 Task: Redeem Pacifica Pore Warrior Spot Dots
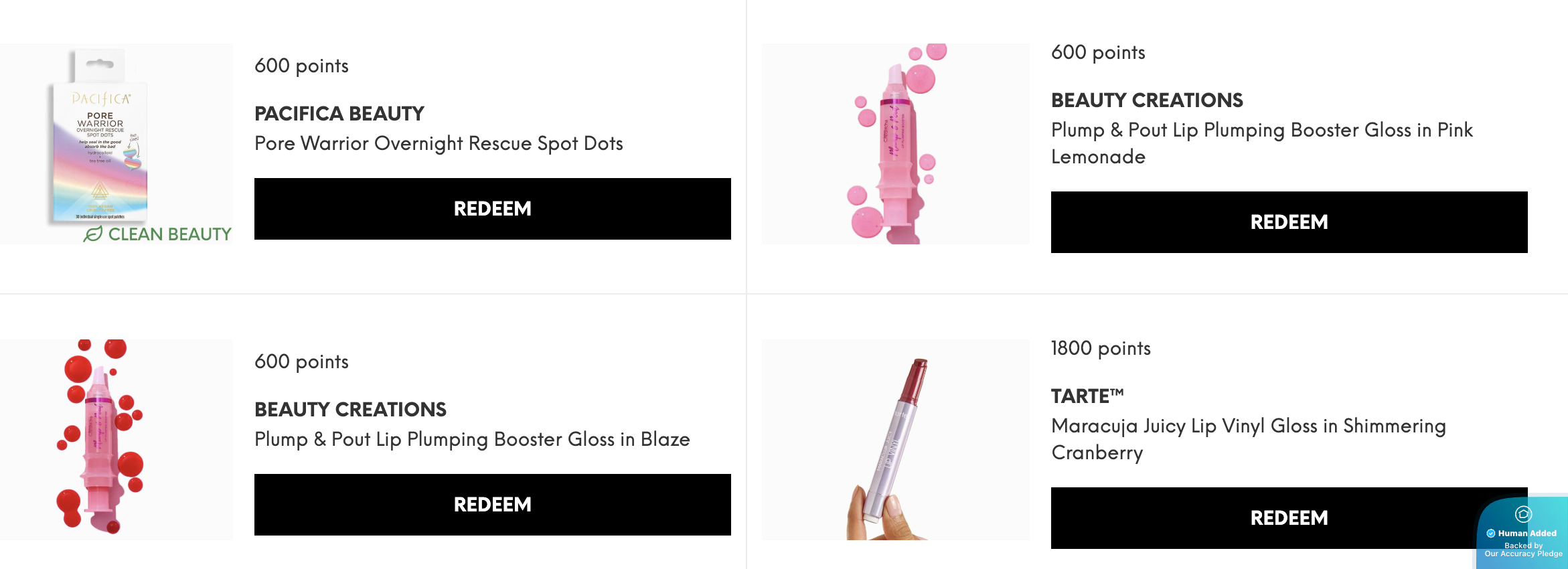tap(492, 209)
